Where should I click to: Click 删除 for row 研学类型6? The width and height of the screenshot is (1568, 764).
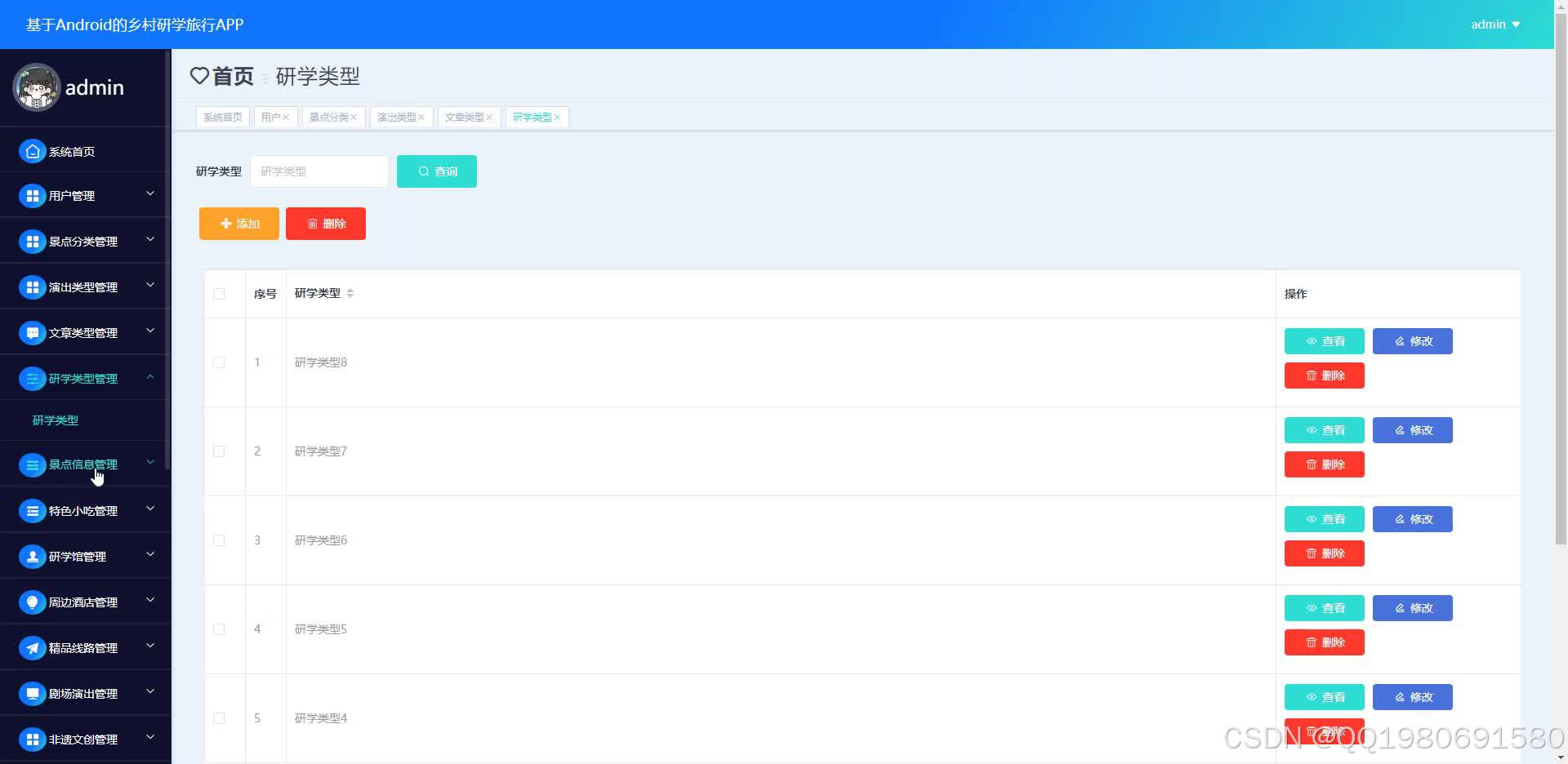click(x=1325, y=553)
